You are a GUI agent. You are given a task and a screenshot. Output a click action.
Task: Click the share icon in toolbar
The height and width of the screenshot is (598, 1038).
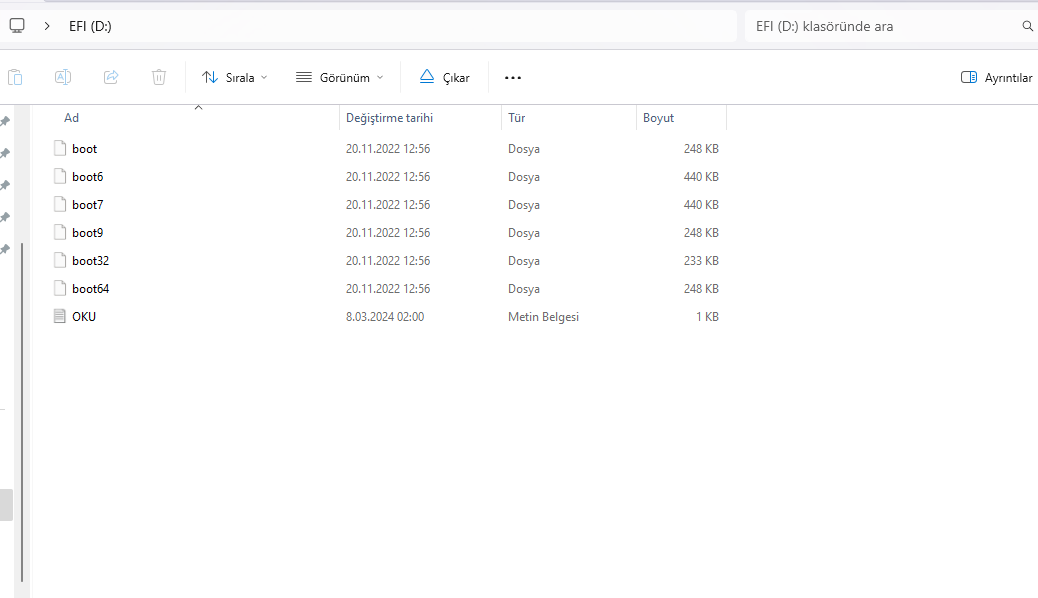coord(111,77)
